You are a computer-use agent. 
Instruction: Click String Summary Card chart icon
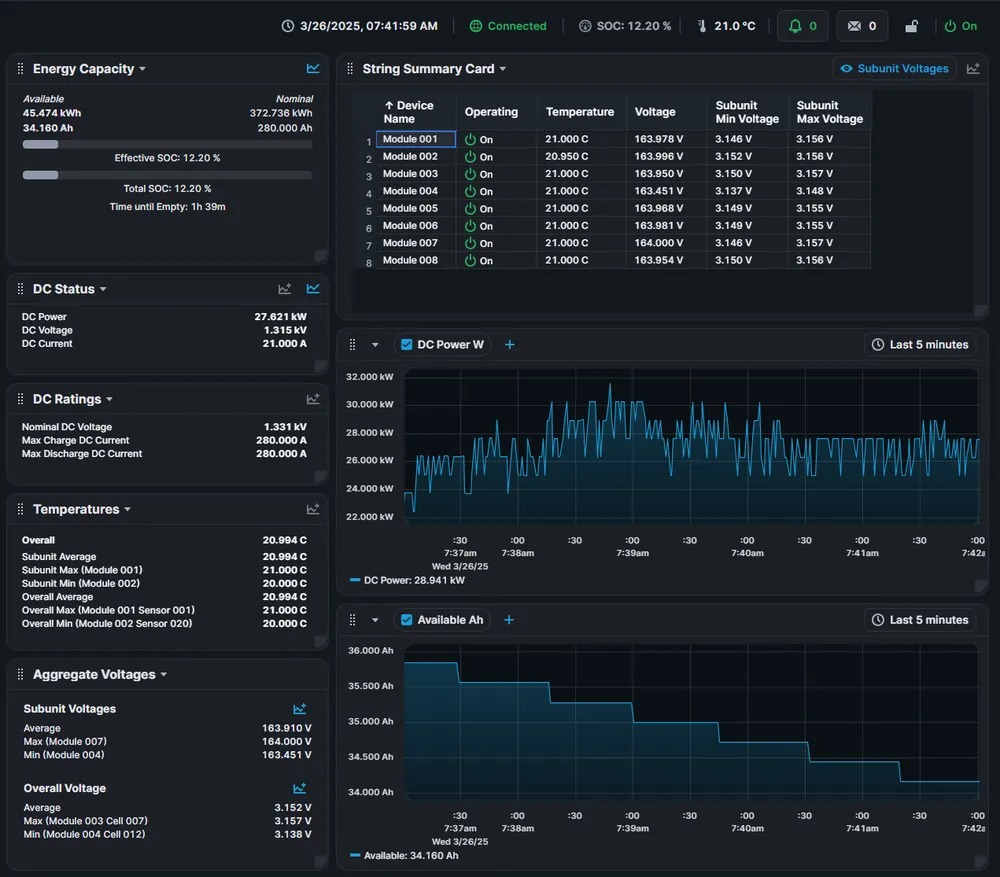pyautogui.click(x=973, y=69)
